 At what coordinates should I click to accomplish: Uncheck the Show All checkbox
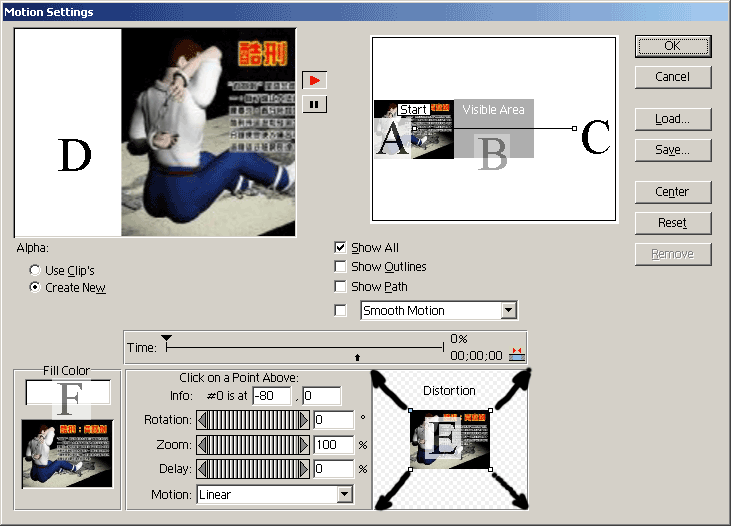tap(341, 247)
